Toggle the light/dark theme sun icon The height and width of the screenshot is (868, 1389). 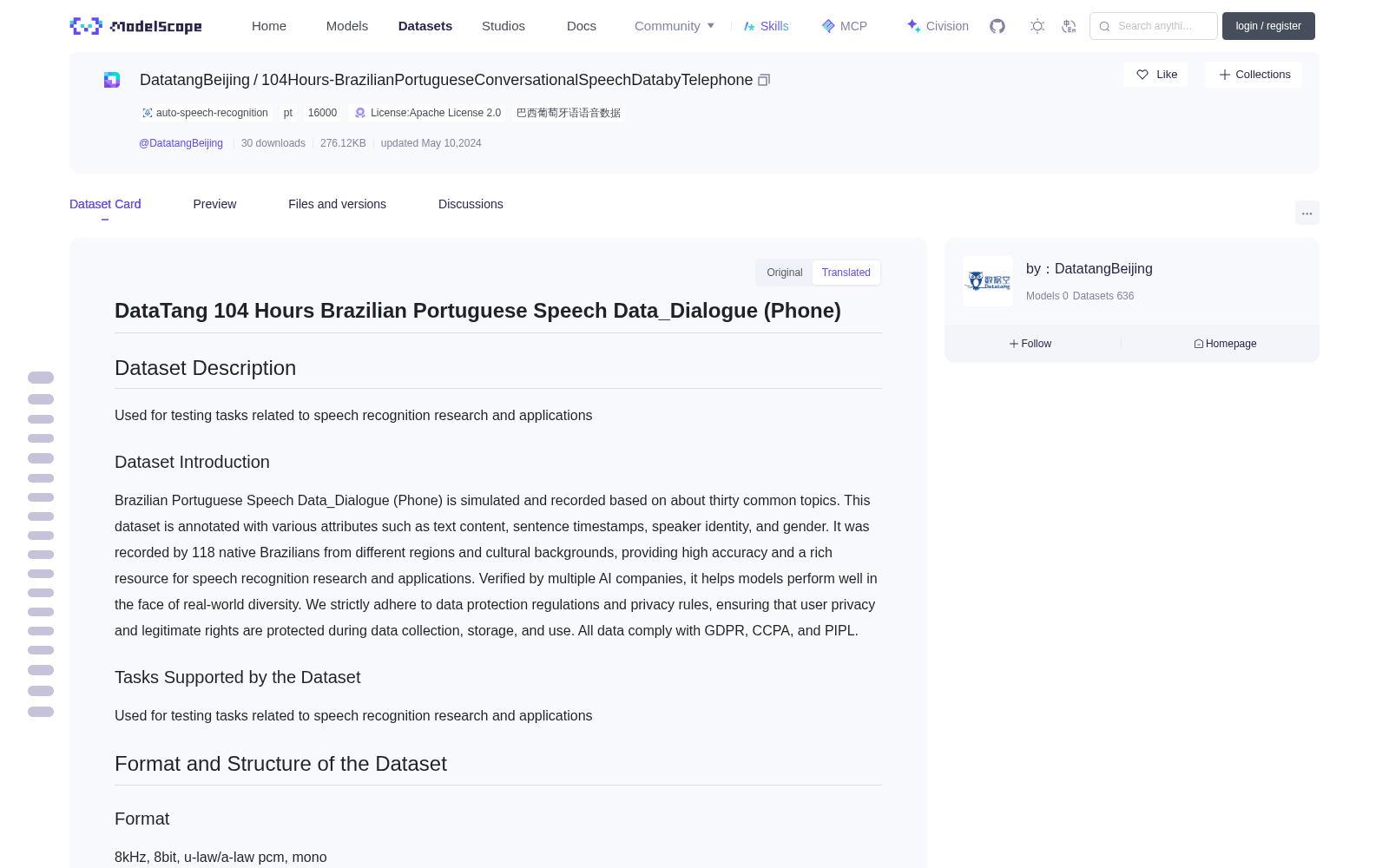1037,26
